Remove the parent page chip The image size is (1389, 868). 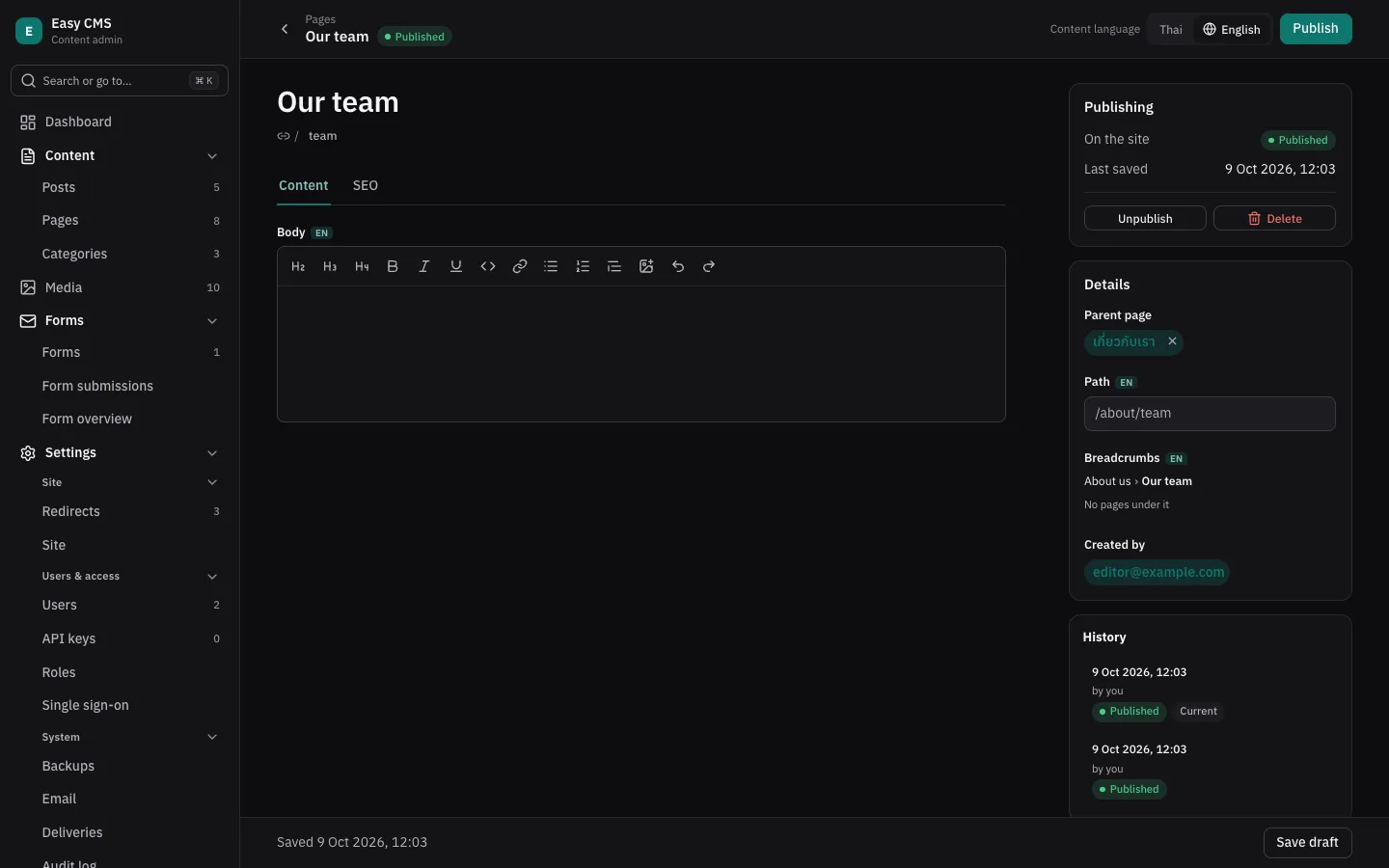coord(1172,341)
